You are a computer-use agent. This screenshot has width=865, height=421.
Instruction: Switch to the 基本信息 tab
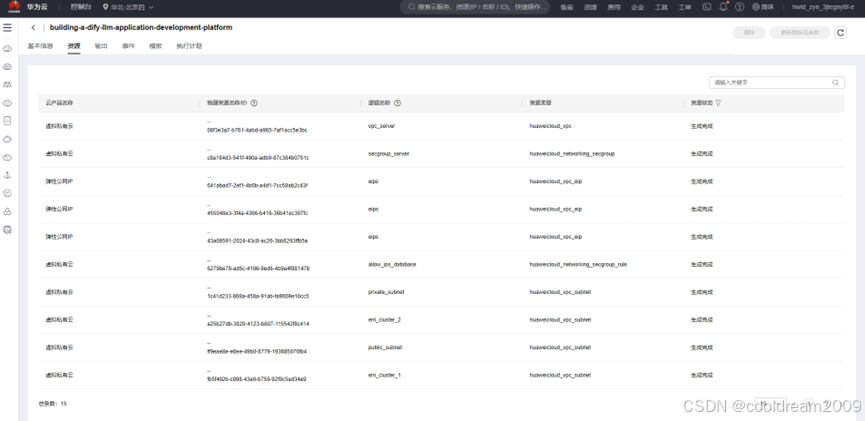pos(40,46)
